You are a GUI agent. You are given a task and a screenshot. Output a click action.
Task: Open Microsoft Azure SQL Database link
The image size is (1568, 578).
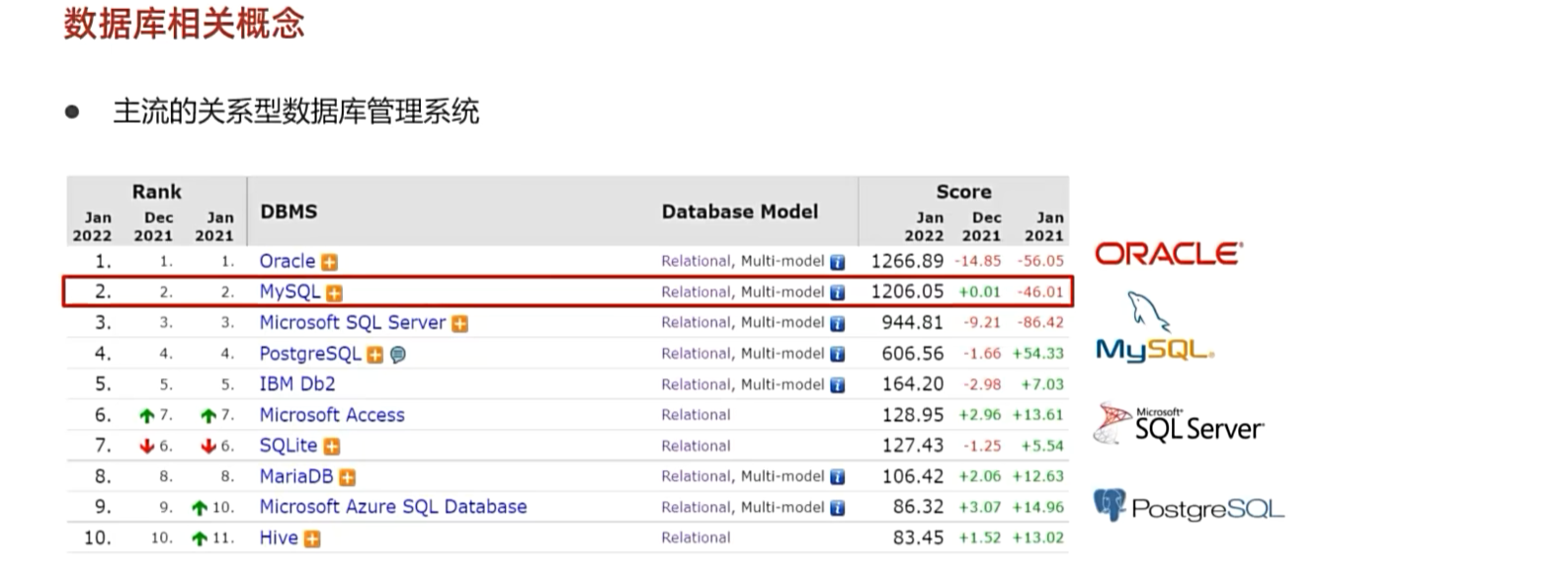tap(393, 507)
